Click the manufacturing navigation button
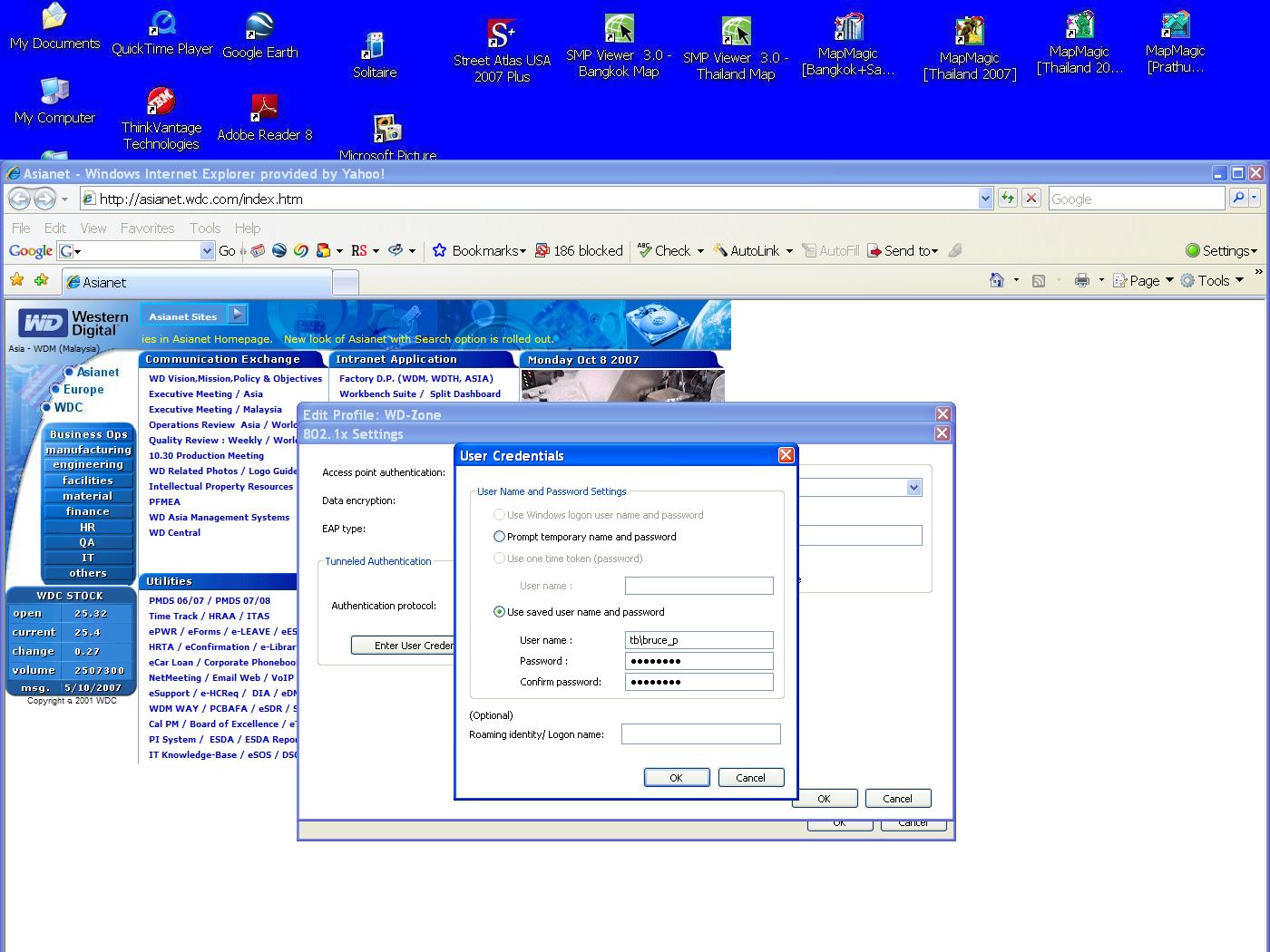Image resolution: width=1270 pixels, height=952 pixels. [88, 450]
